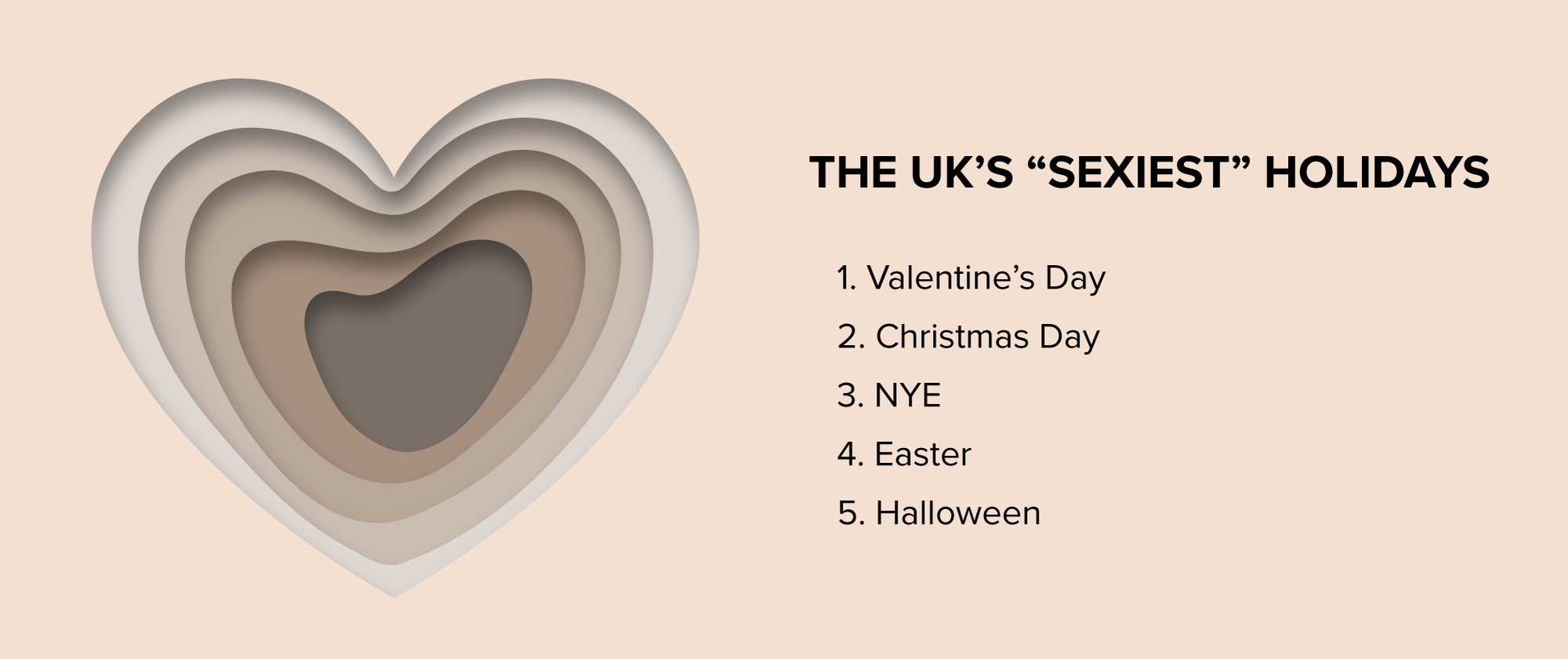
Task: Click the heading "The UK's Sexiest Holidays"
Action: (1149, 173)
